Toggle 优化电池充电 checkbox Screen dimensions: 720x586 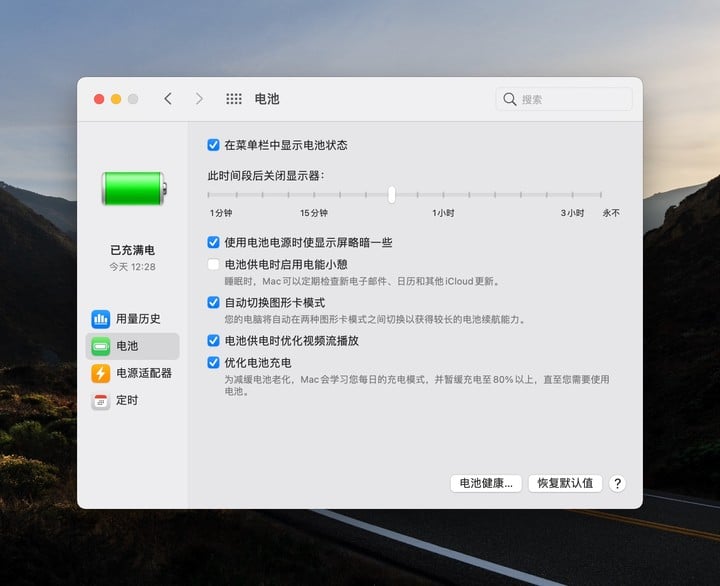213,362
